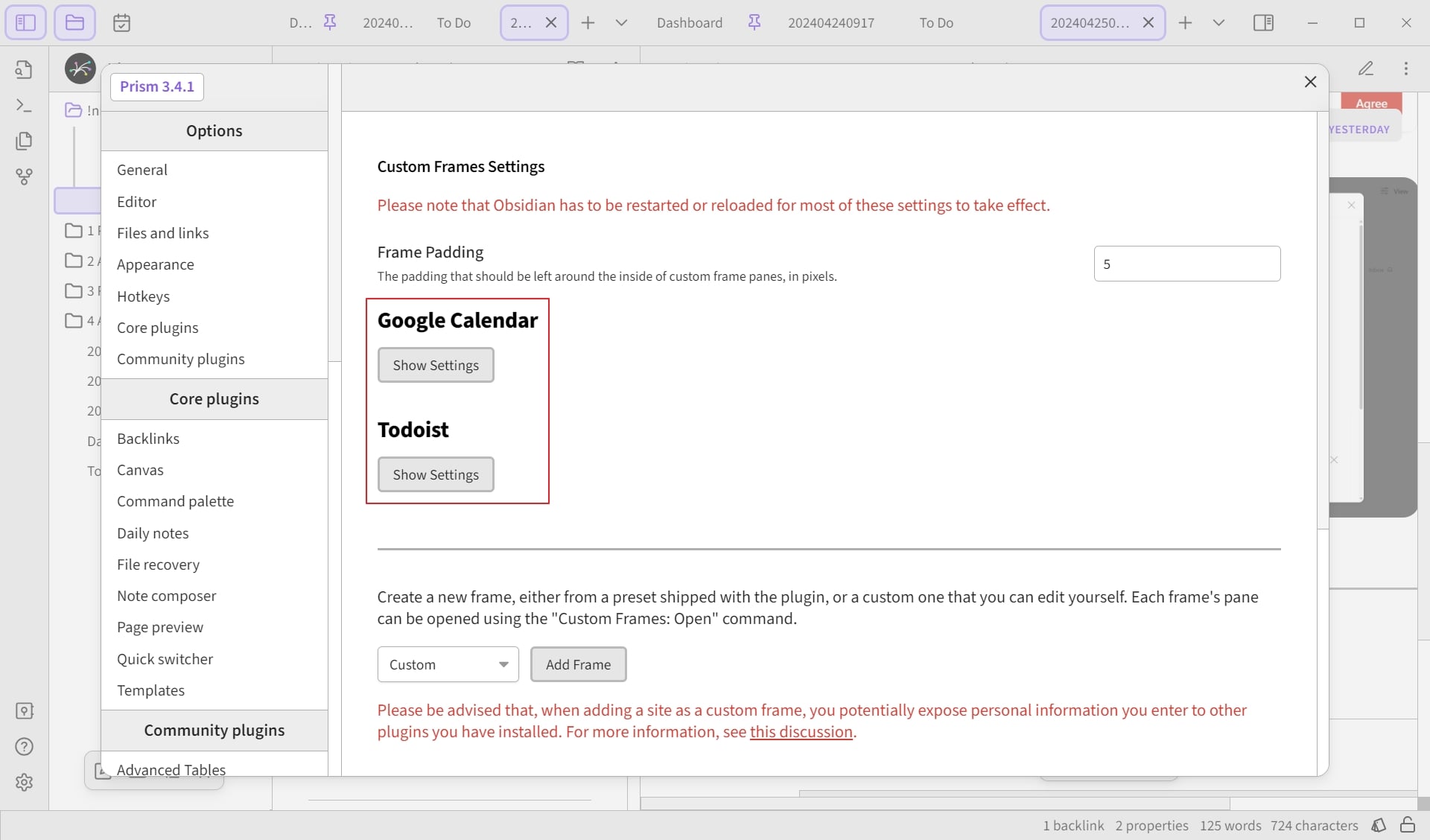The image size is (1430, 840).
Task: Switch to the 20240... tab
Action: click(x=388, y=22)
